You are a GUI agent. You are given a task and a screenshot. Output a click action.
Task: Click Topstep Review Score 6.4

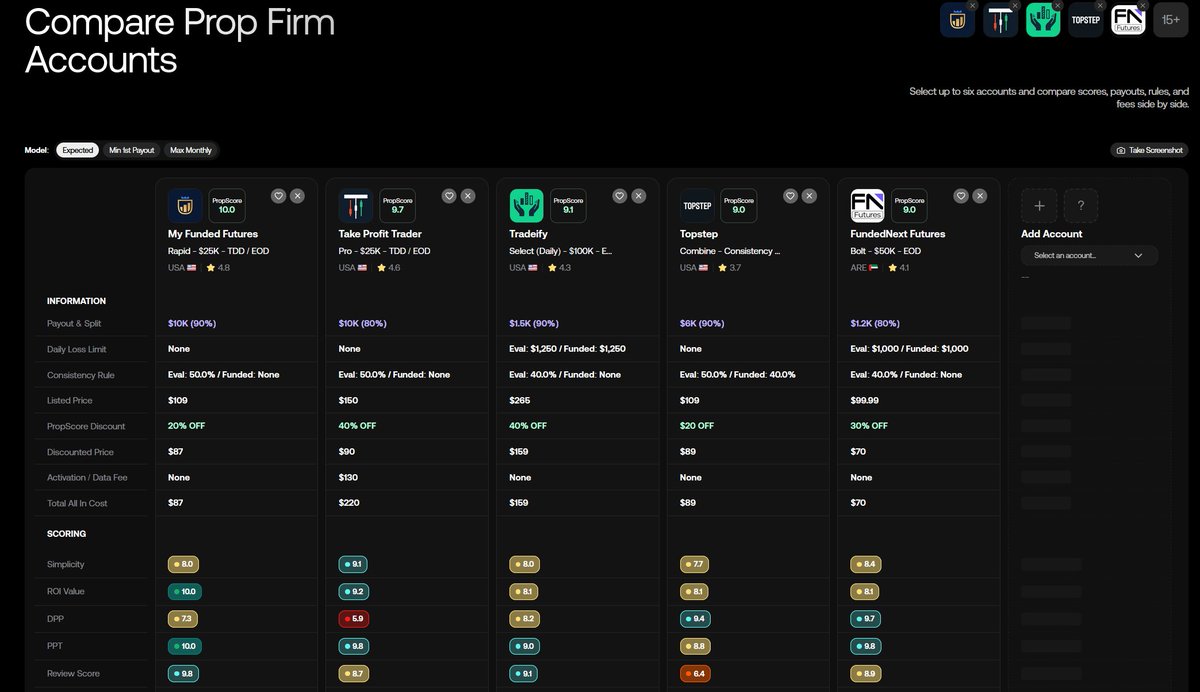coord(694,674)
